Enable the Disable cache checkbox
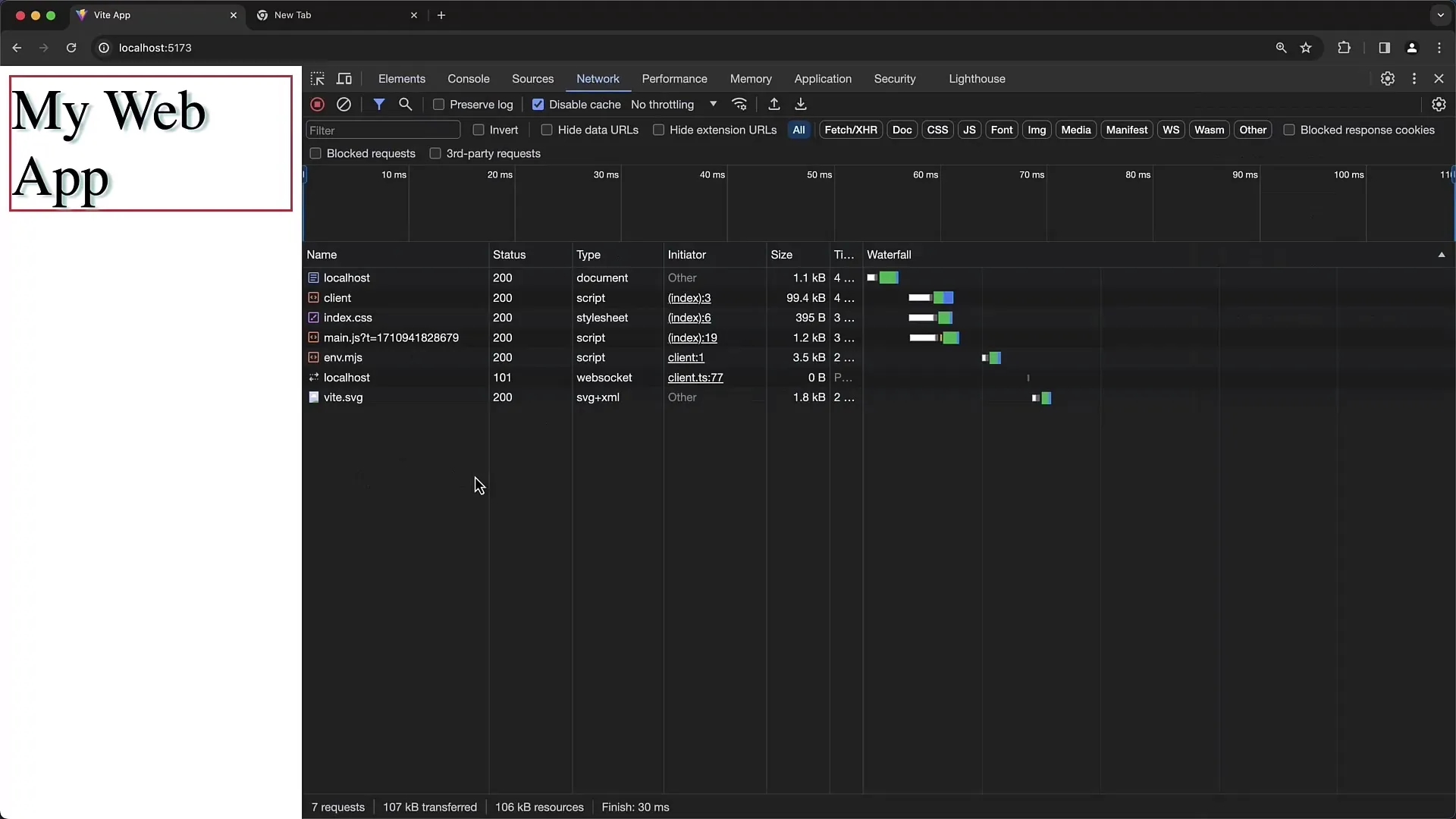This screenshot has width=1456, height=819. coord(538,104)
